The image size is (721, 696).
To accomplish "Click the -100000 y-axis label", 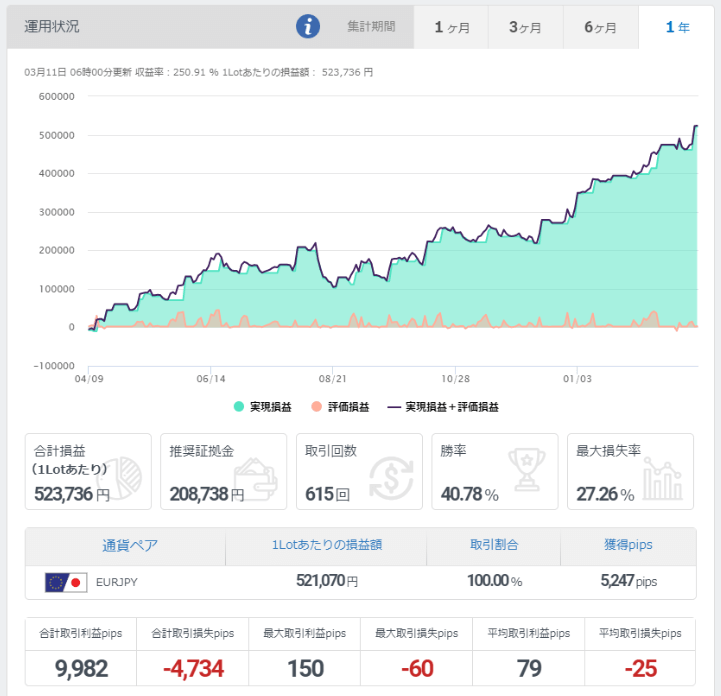I will [x=54, y=366].
